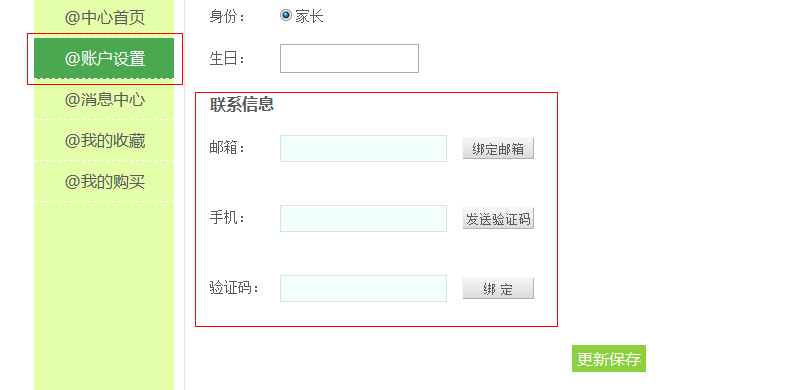Click the 验证码: field label
Image resolution: width=808 pixels, height=390 pixels.
coord(234,288)
